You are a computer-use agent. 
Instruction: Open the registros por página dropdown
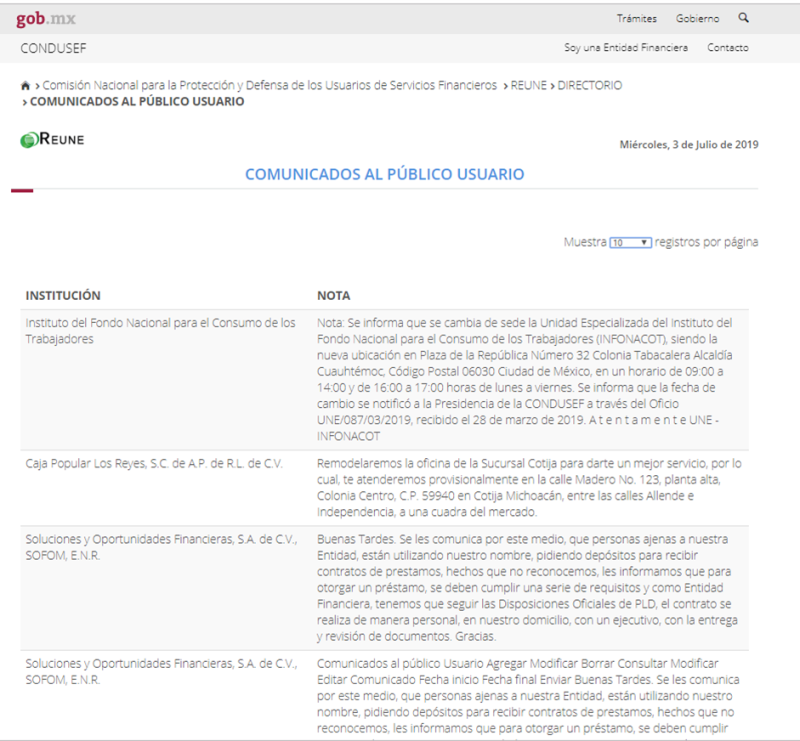pos(630,242)
